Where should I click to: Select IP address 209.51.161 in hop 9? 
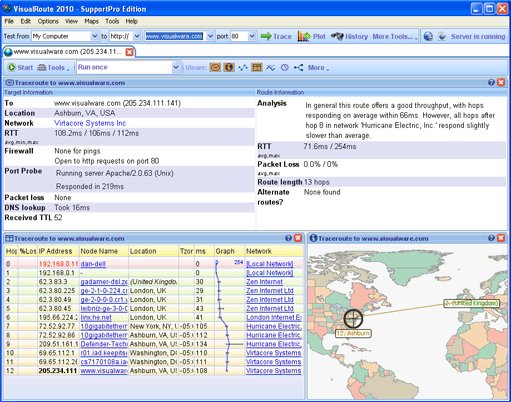click(x=58, y=344)
